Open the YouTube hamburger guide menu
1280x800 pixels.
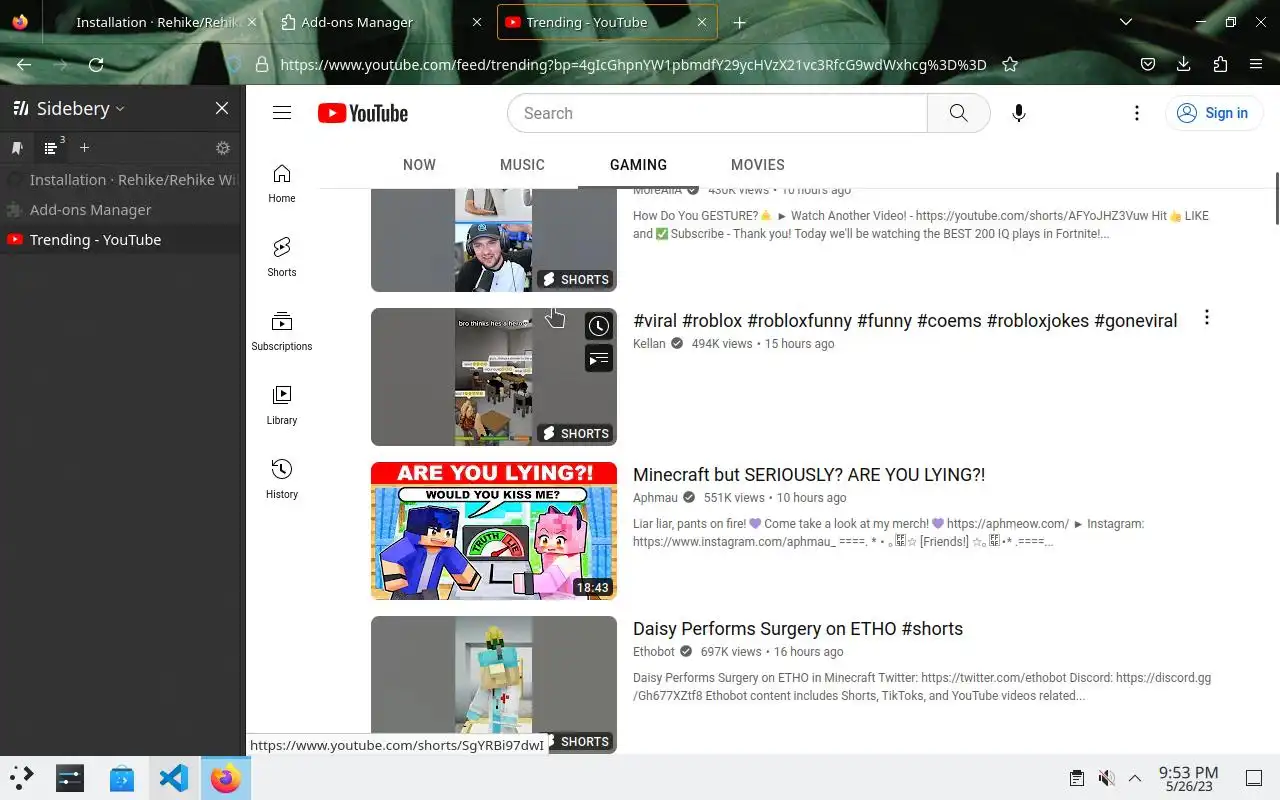pyautogui.click(x=282, y=113)
